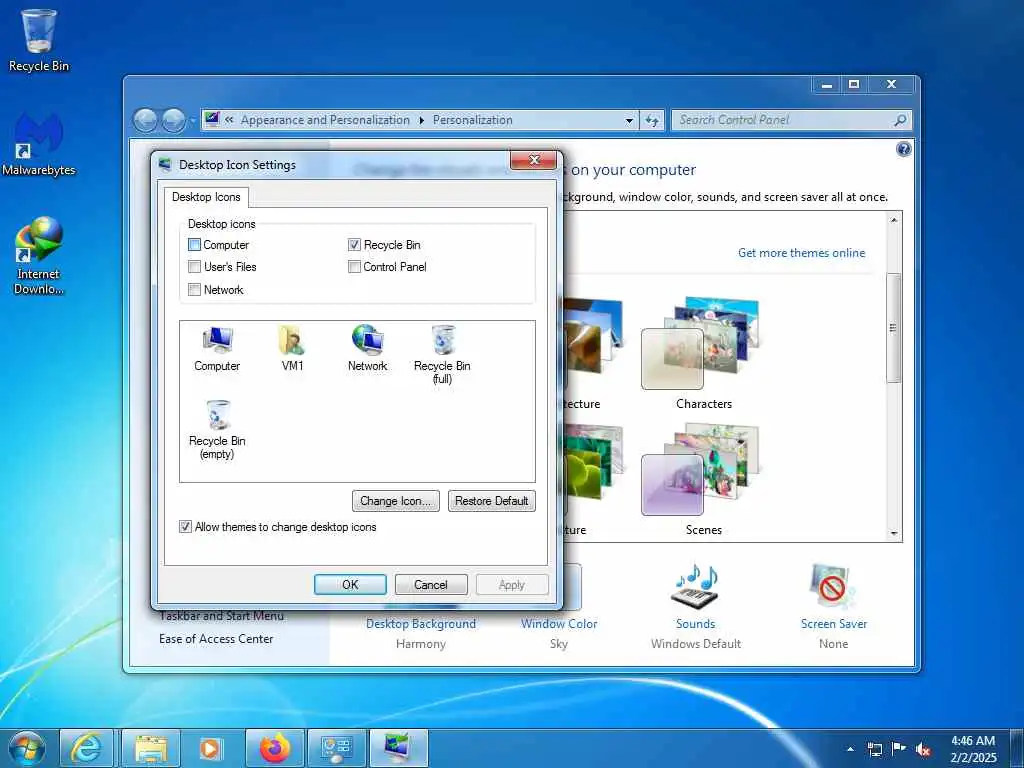The height and width of the screenshot is (768, 1024).
Task: Click the theme list scrollbar thumb
Action: (x=893, y=328)
